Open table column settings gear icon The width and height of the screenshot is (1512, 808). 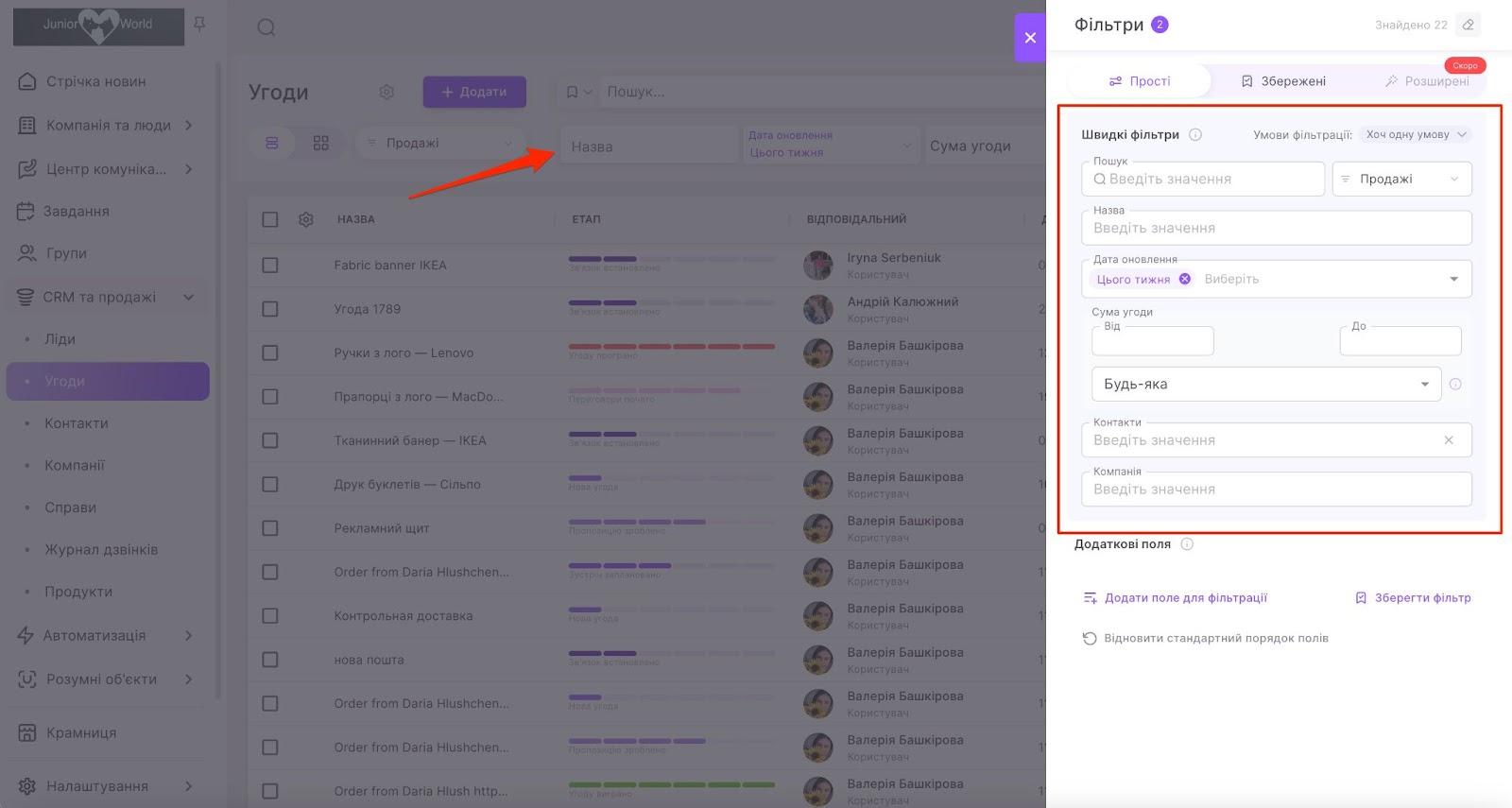[x=305, y=219]
